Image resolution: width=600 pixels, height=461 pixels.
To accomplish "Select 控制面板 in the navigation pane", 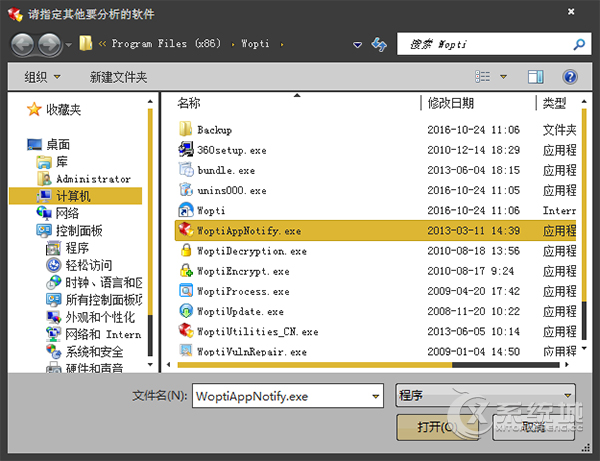I will 79,230.
